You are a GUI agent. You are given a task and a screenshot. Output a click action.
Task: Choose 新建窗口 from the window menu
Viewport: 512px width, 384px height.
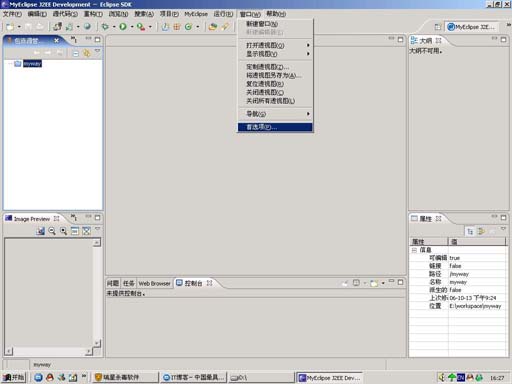(275, 24)
